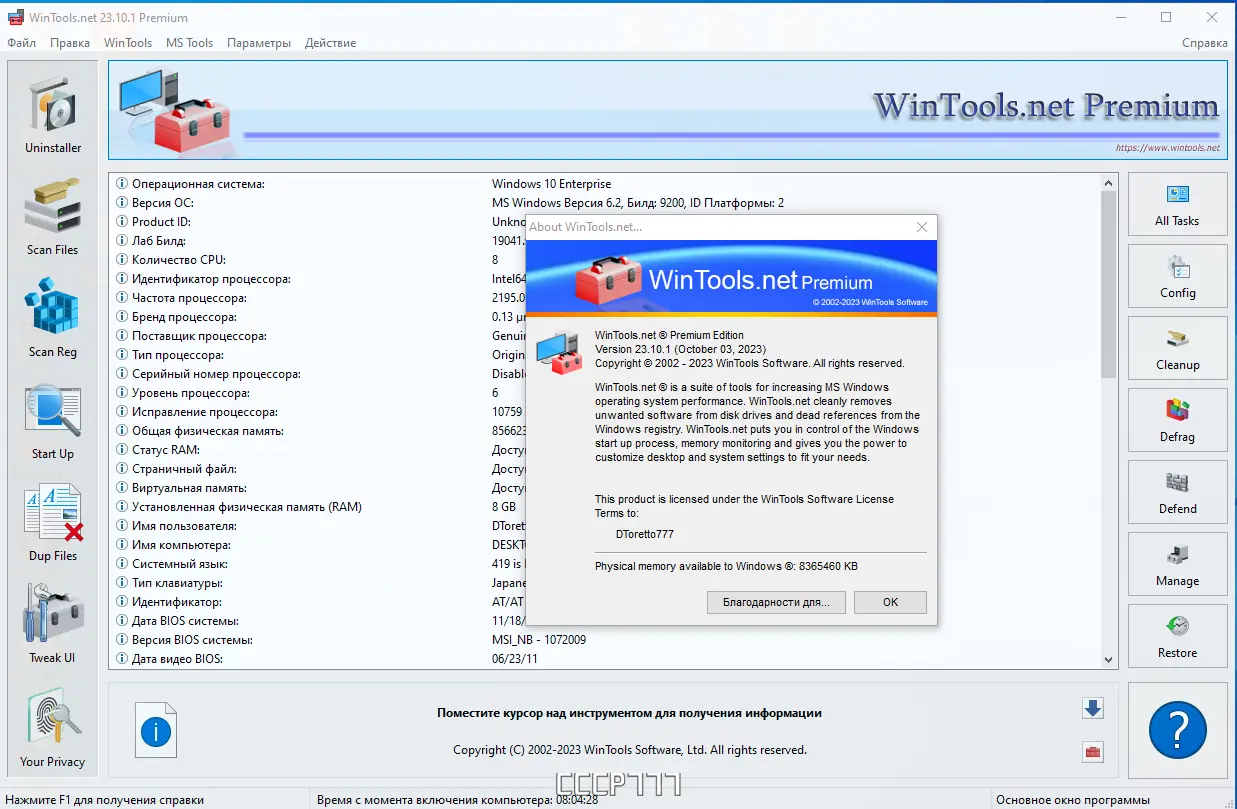Image resolution: width=1237 pixels, height=809 pixels.
Task: Select the Частота процессора row
Action: (x=604, y=298)
